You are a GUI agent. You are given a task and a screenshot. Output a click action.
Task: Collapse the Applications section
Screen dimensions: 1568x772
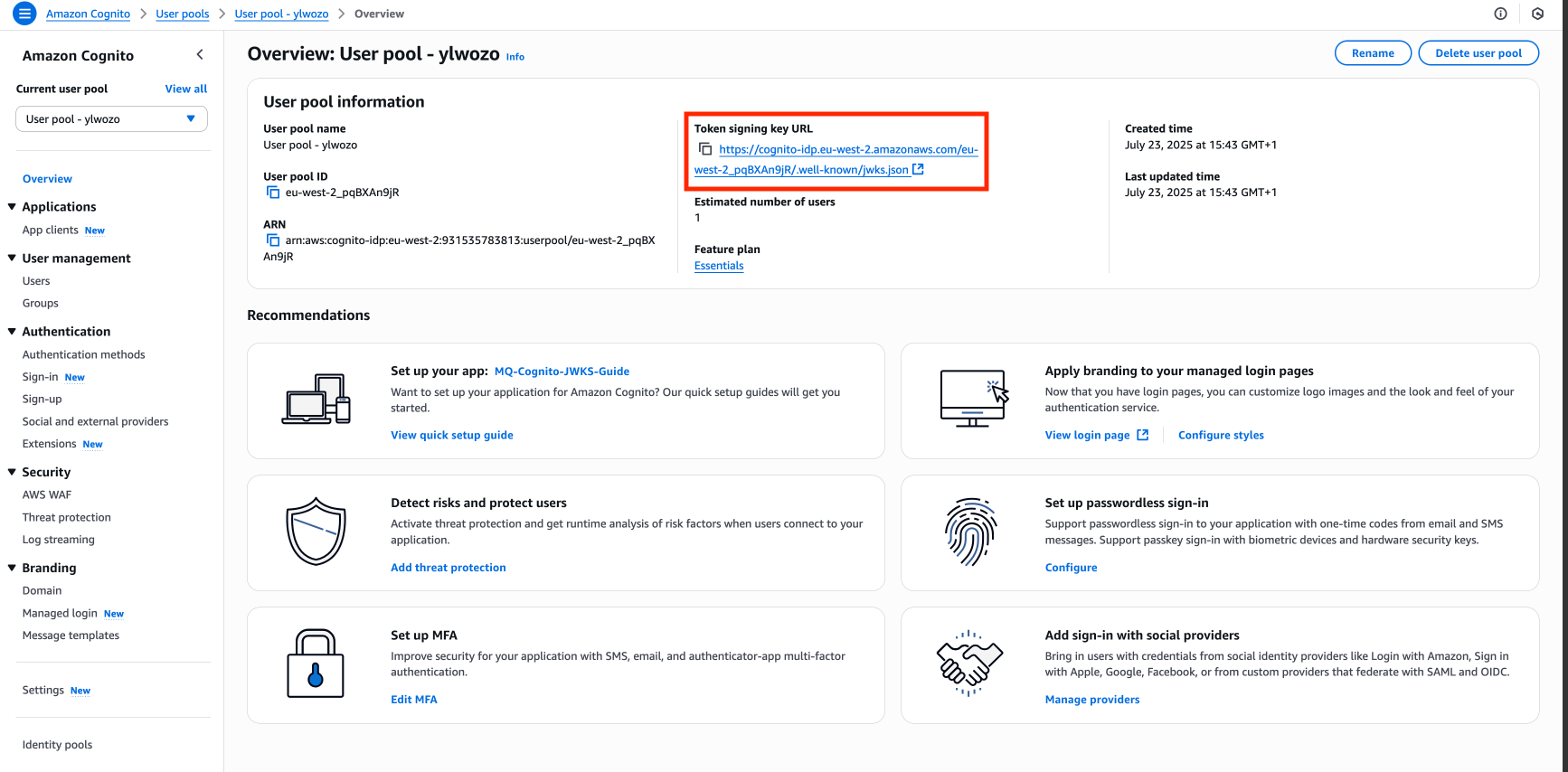(12, 207)
